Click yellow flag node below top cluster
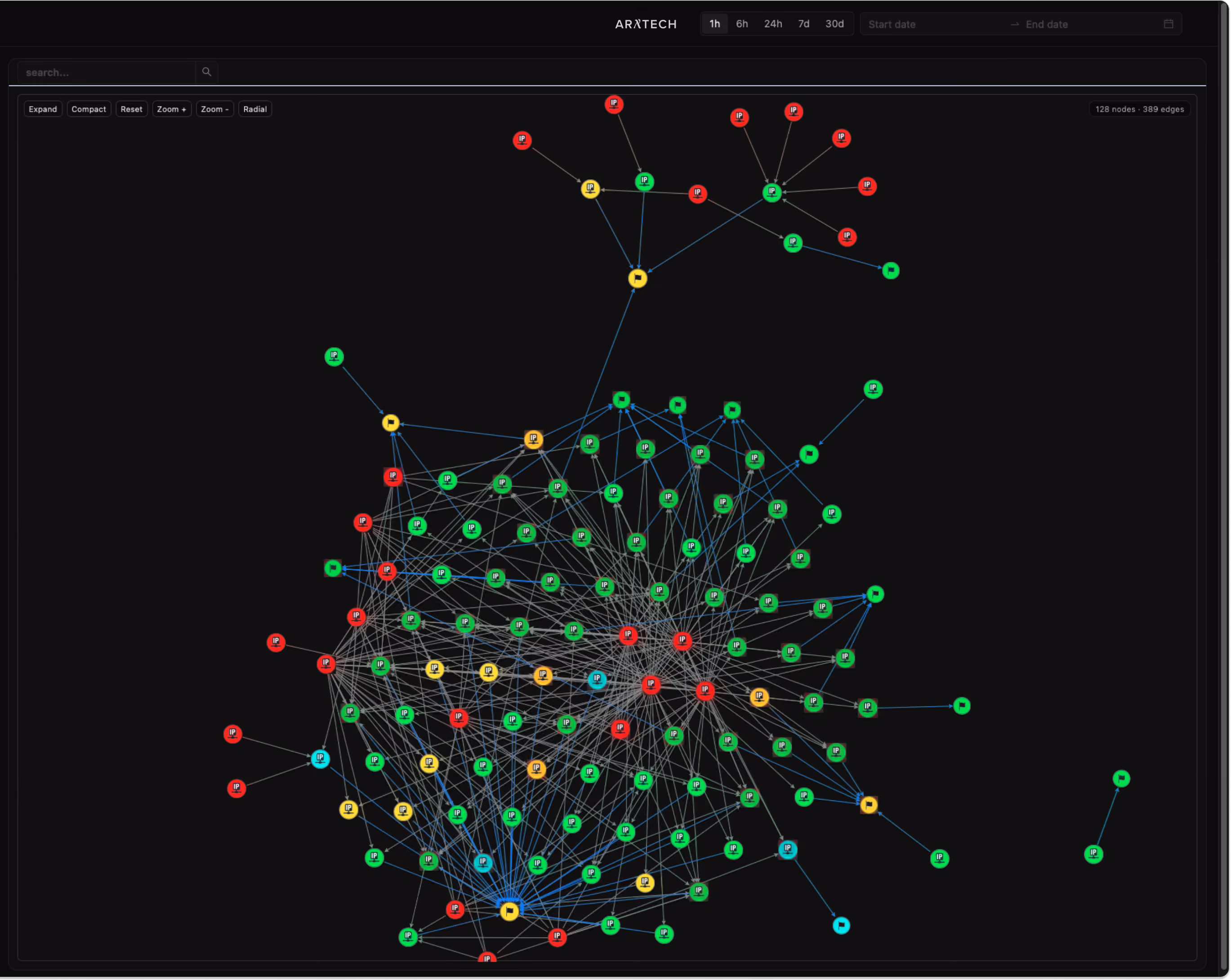This screenshot has height=980, width=1231. click(x=638, y=278)
